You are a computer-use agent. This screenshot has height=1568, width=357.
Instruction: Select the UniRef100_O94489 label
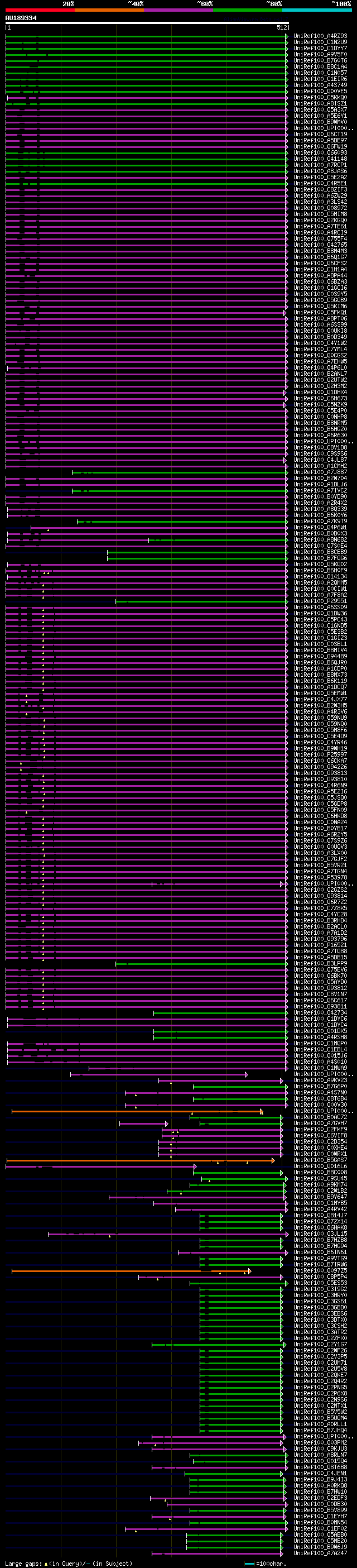pos(321,657)
